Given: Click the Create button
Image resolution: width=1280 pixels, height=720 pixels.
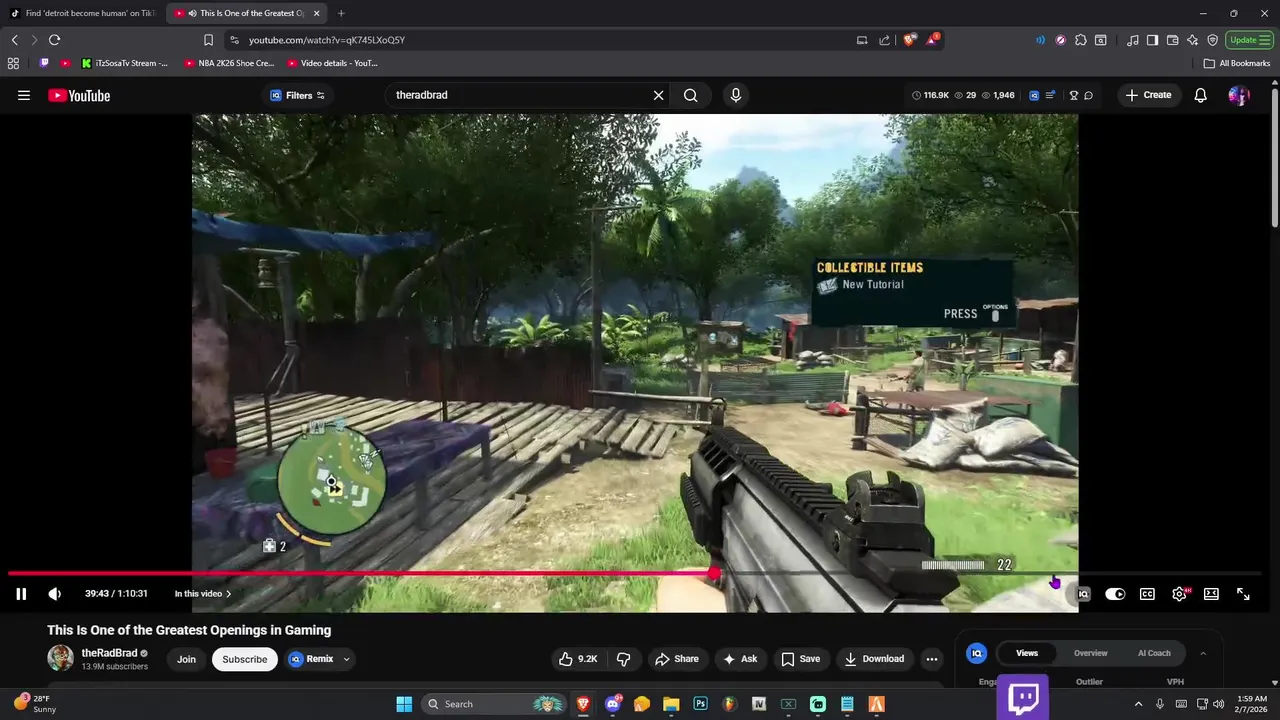Looking at the screenshot, I should [1148, 95].
